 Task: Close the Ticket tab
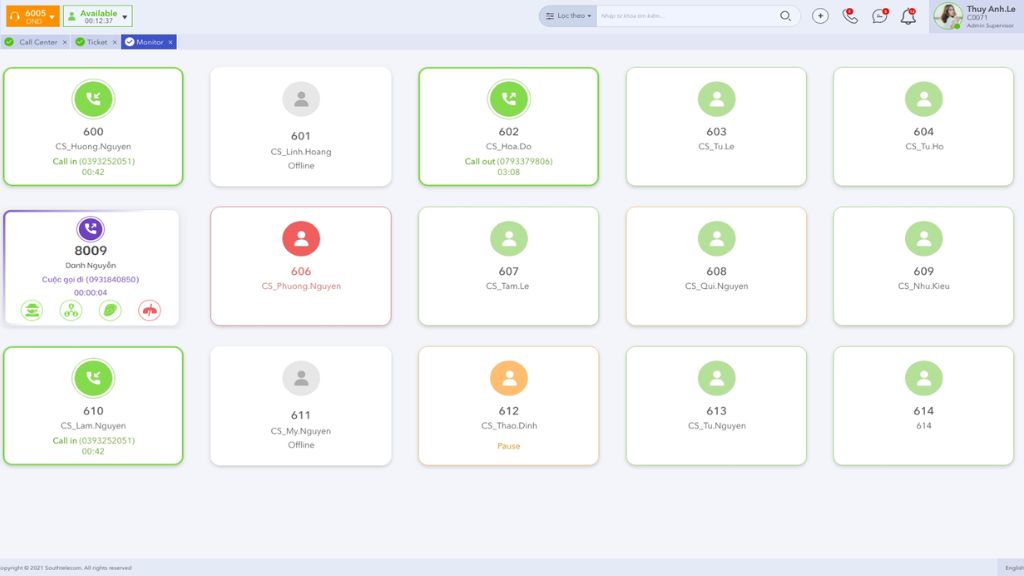[114, 42]
